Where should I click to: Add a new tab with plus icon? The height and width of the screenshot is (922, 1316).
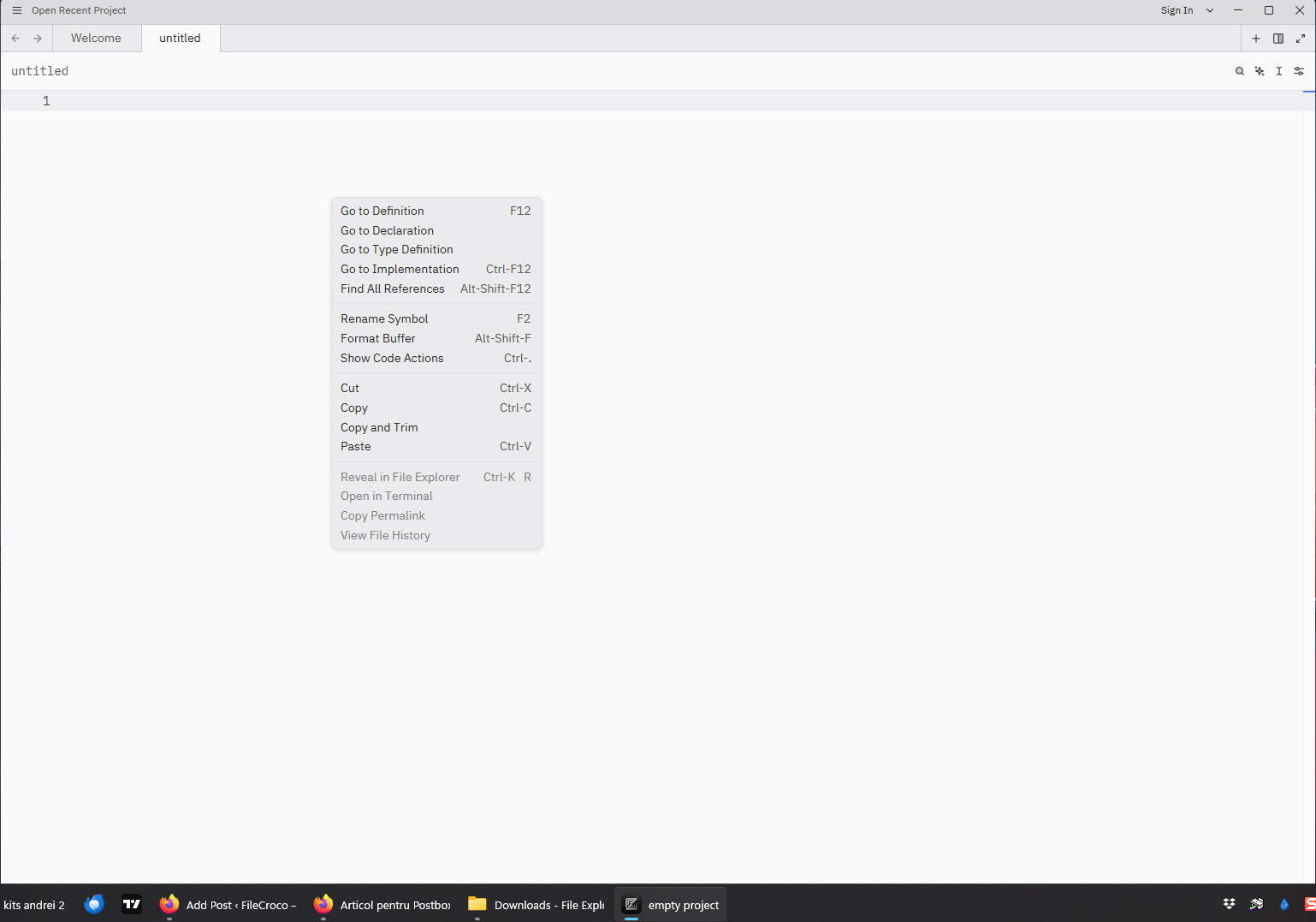[1256, 39]
